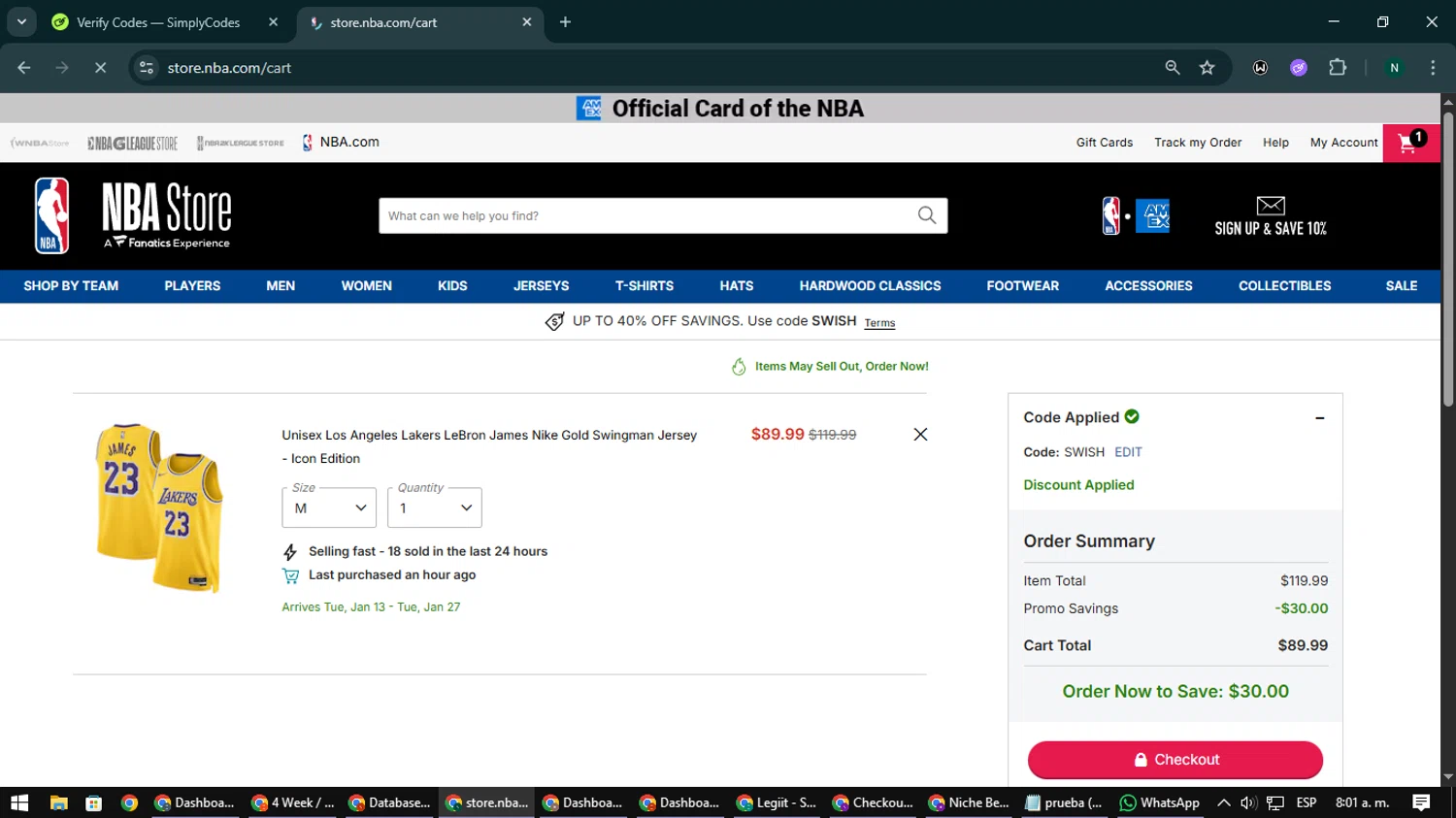Open a new browser tab

tap(565, 22)
